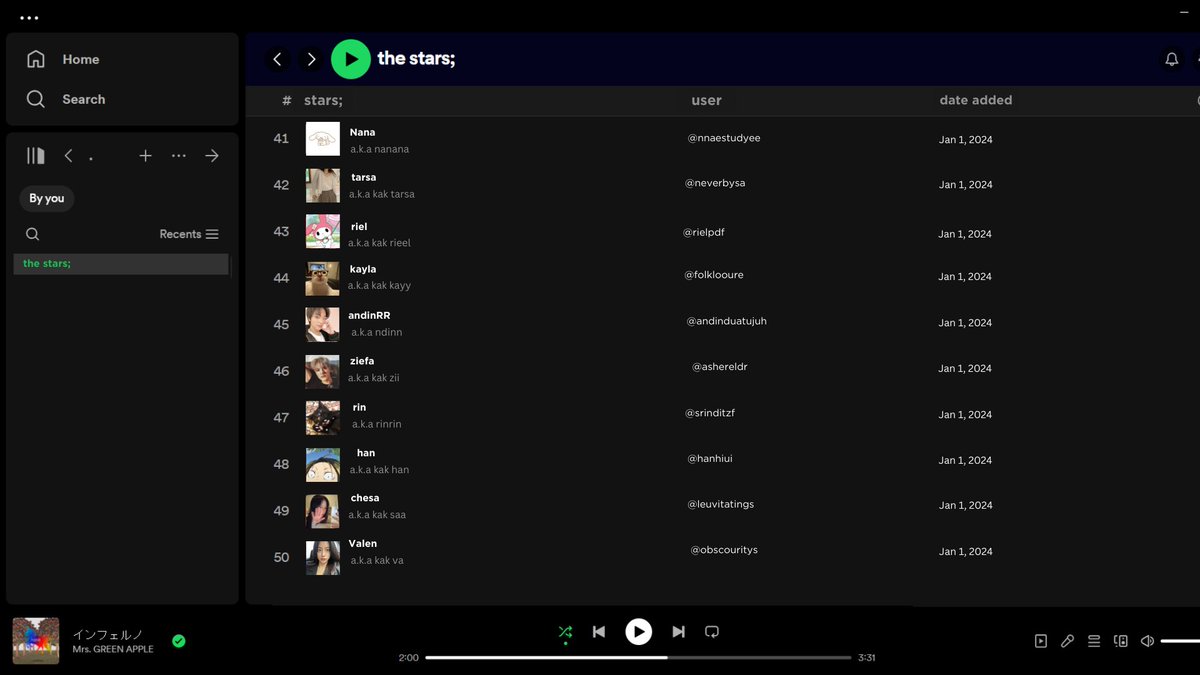1200x675 pixels.
Task: Minimize window with top-right dash
Action: [x=1183, y=11]
